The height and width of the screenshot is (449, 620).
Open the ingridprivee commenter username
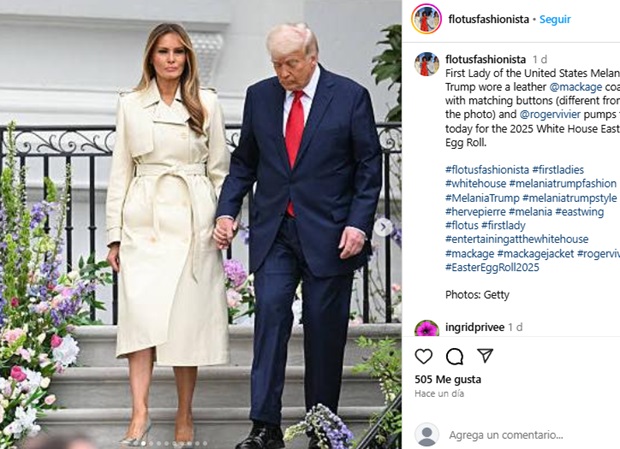475,327
